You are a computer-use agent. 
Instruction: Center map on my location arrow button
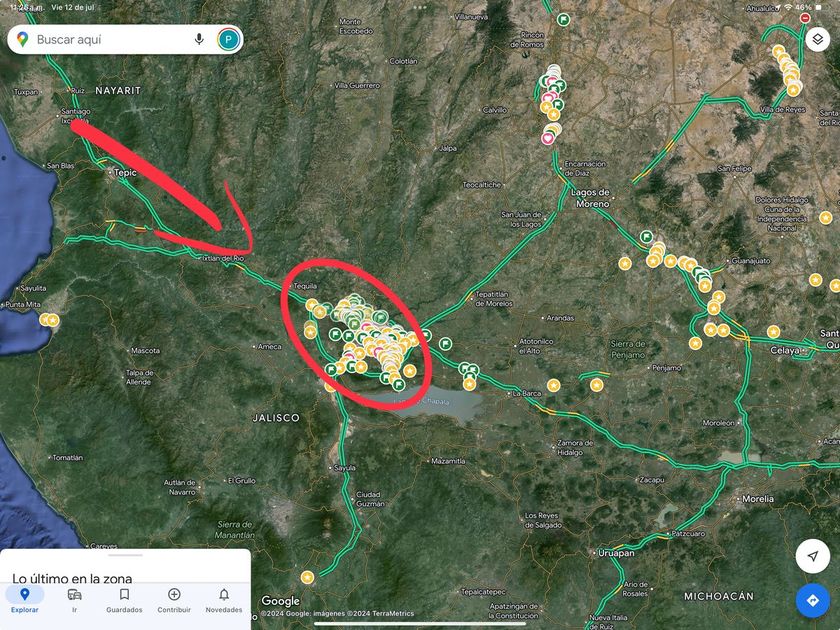[x=813, y=556]
